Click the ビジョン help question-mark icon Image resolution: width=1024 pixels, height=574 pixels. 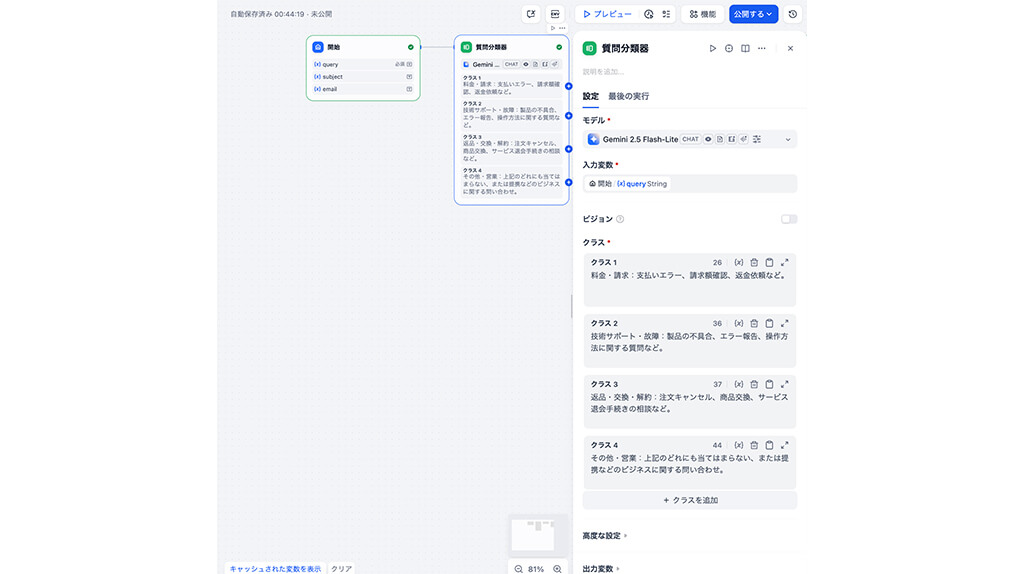tap(620, 219)
